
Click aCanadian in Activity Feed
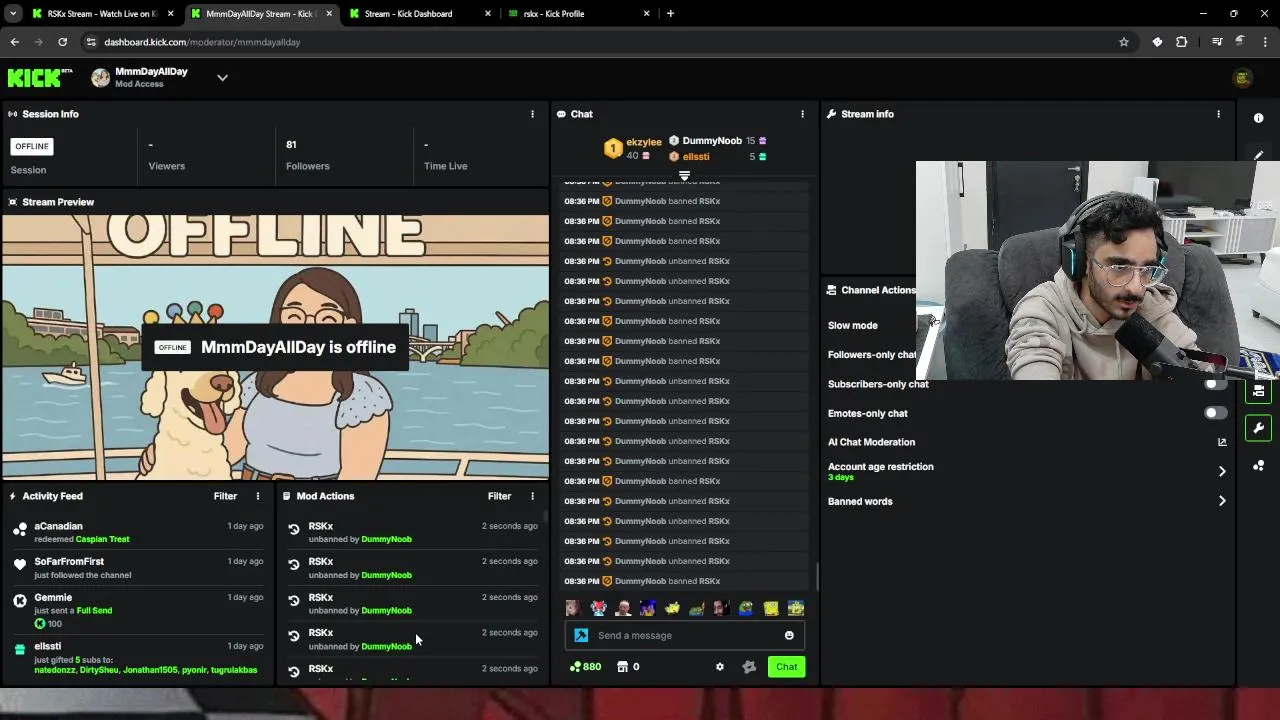[x=58, y=526]
